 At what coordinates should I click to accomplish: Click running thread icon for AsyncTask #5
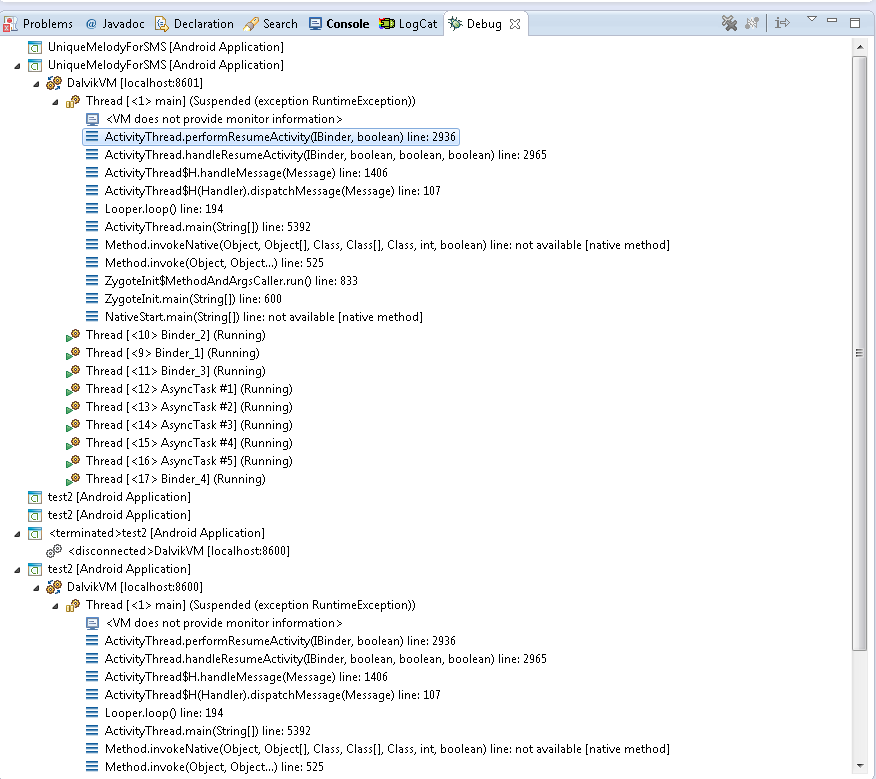[x=73, y=461]
